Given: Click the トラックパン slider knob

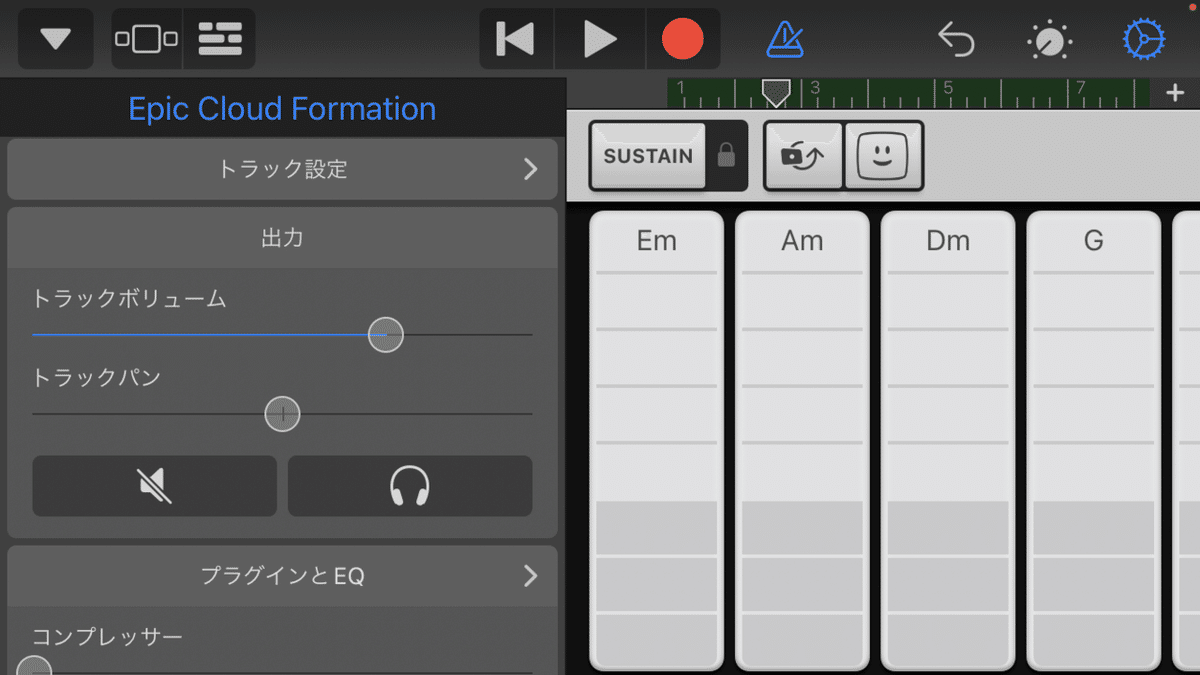Looking at the screenshot, I should [283, 413].
